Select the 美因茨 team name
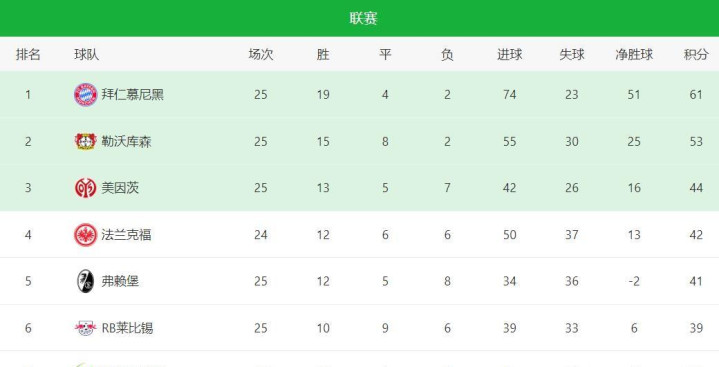The height and width of the screenshot is (367, 719). (120, 188)
